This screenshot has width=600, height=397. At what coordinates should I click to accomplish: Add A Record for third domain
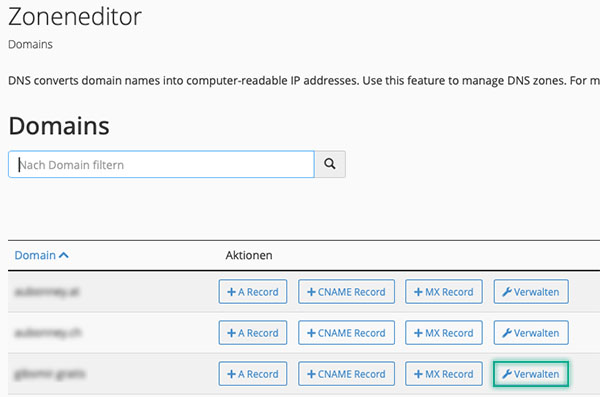tap(253, 374)
